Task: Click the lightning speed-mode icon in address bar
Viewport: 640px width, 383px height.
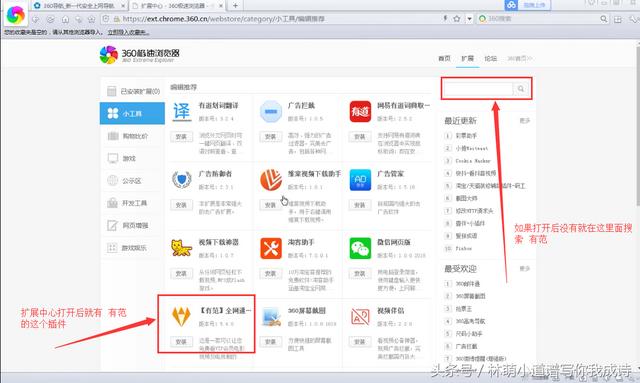Action: [x=445, y=18]
